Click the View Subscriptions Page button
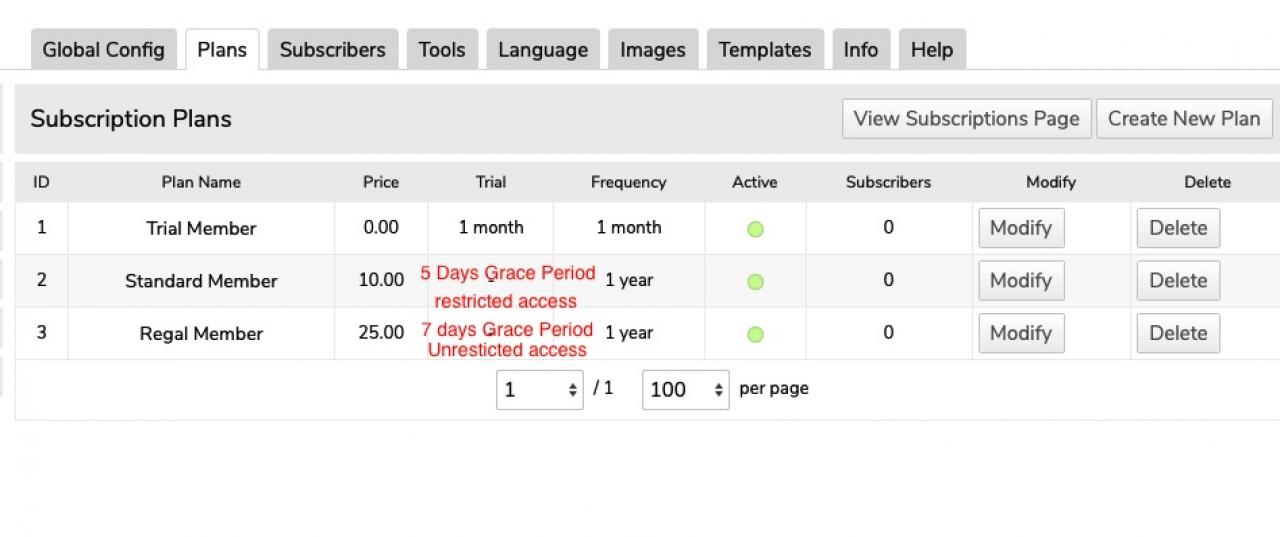Screen dimensions: 1280x537 [x=966, y=119]
